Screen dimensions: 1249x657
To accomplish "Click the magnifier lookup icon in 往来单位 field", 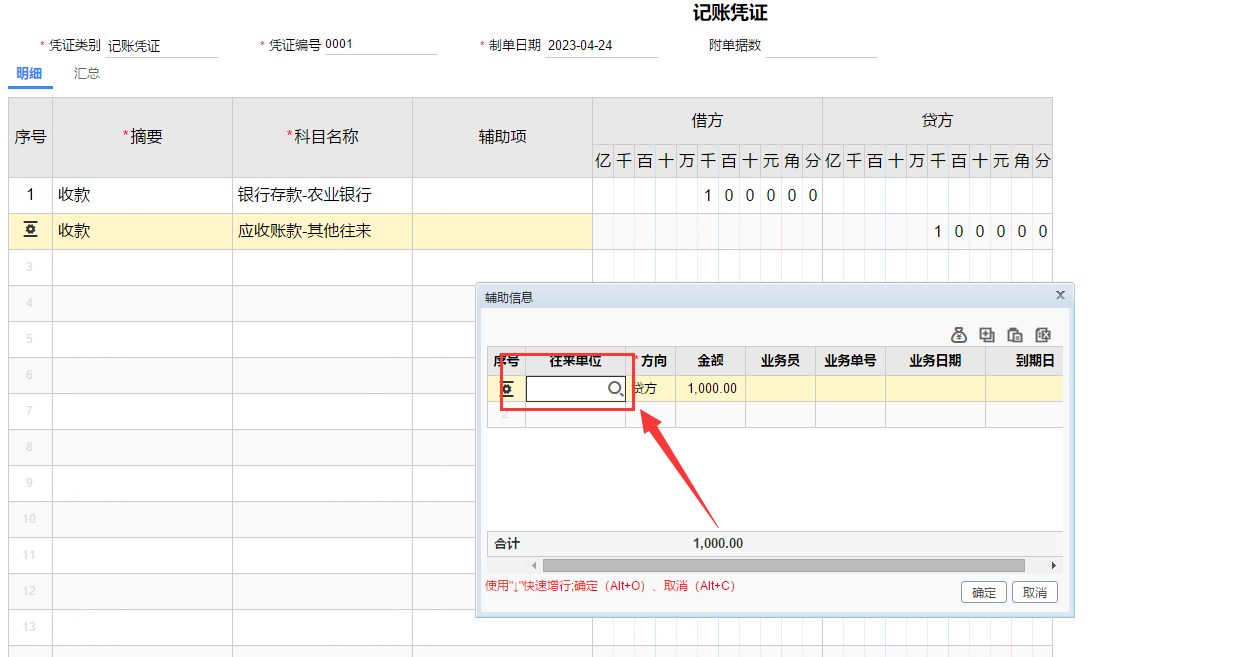I will 615,388.
